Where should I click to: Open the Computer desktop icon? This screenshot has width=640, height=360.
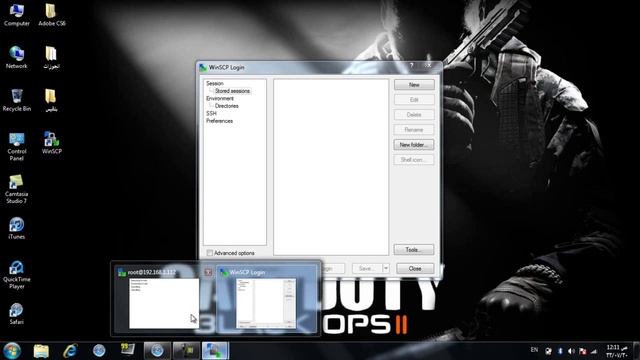(17, 15)
